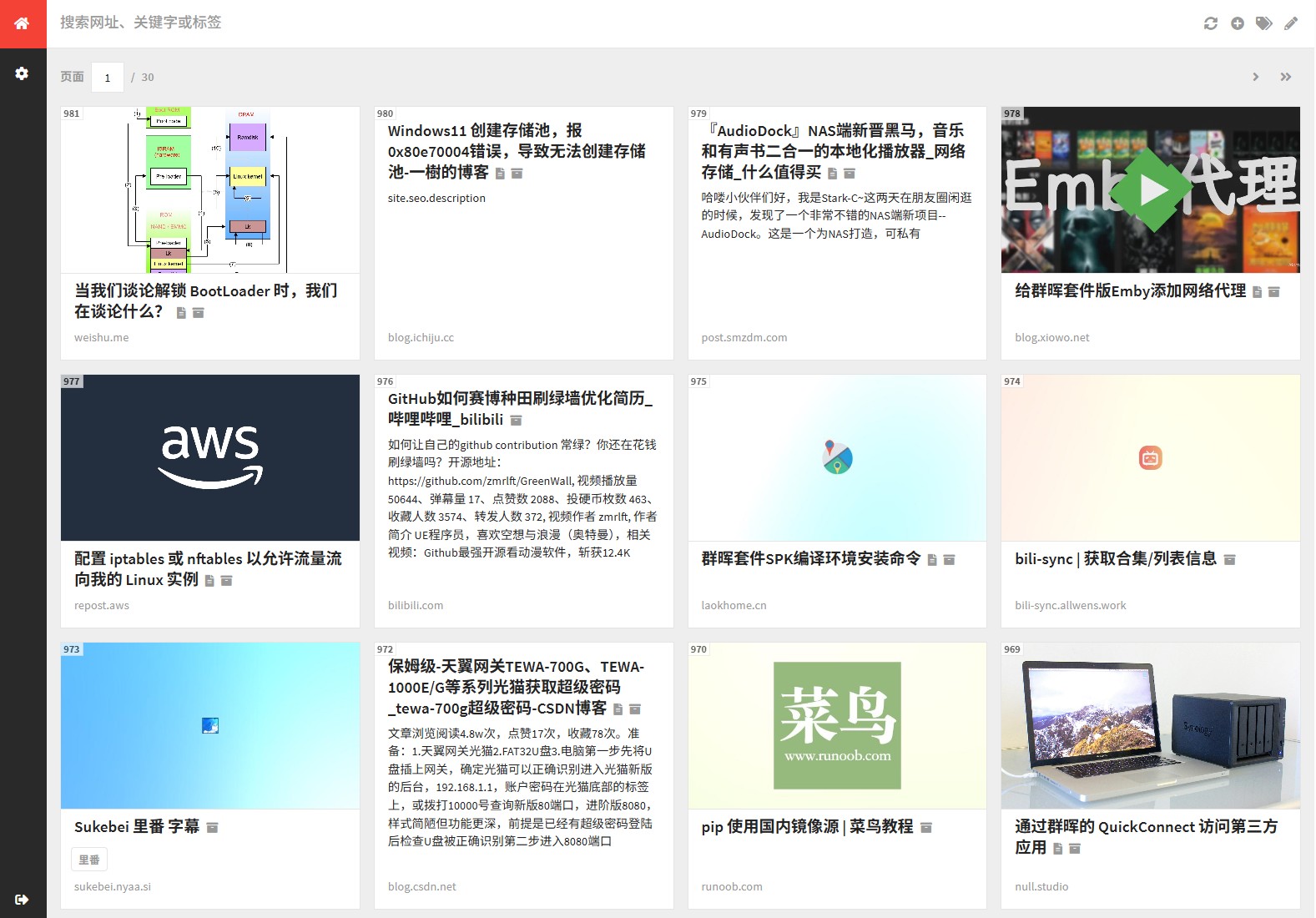Open the Windows11 创建存储池 title link
This screenshot has width=1316, height=918.
pyautogui.click(x=517, y=151)
